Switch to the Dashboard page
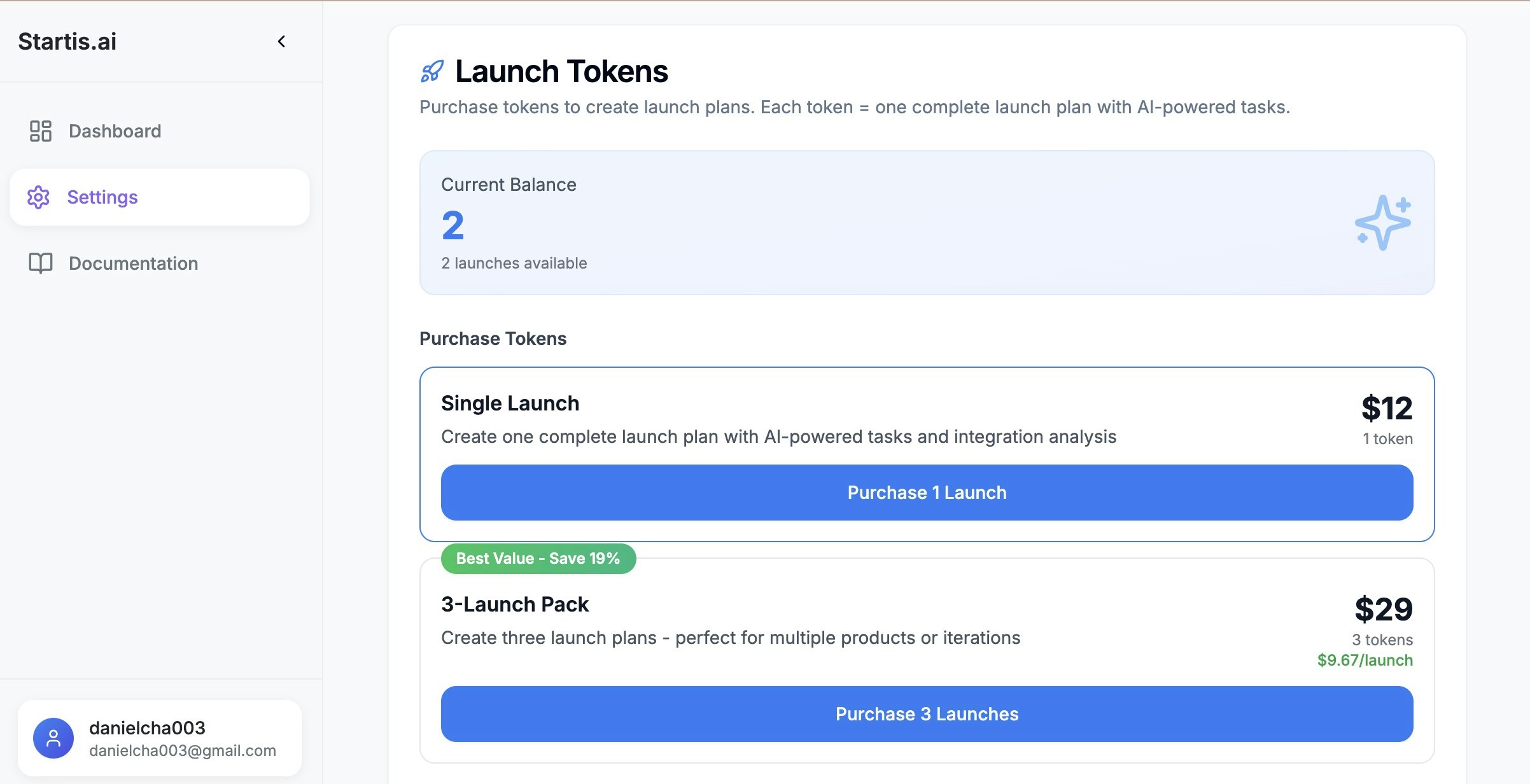Screen dimensions: 1530x784 115,131
